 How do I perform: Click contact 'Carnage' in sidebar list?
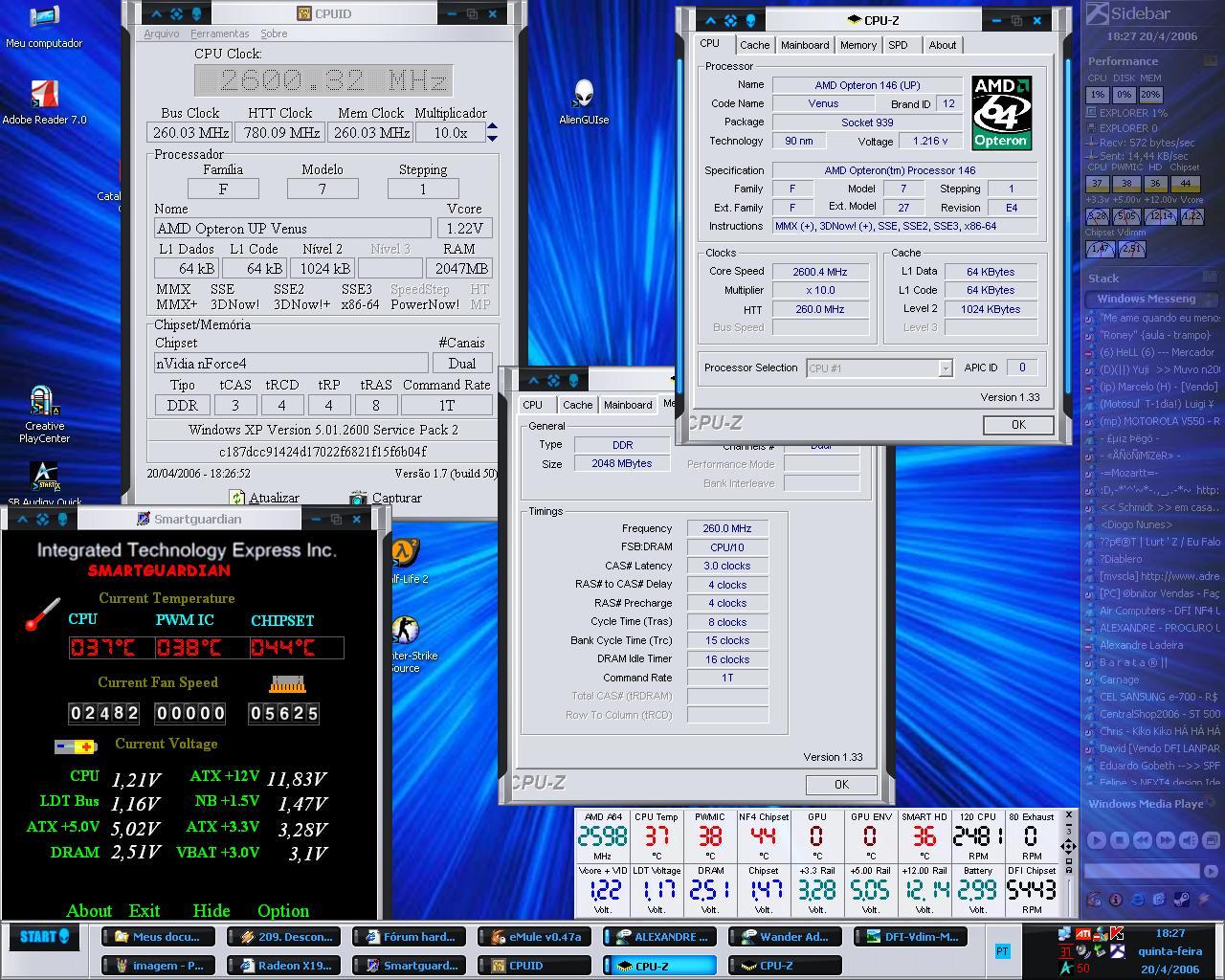click(1119, 679)
